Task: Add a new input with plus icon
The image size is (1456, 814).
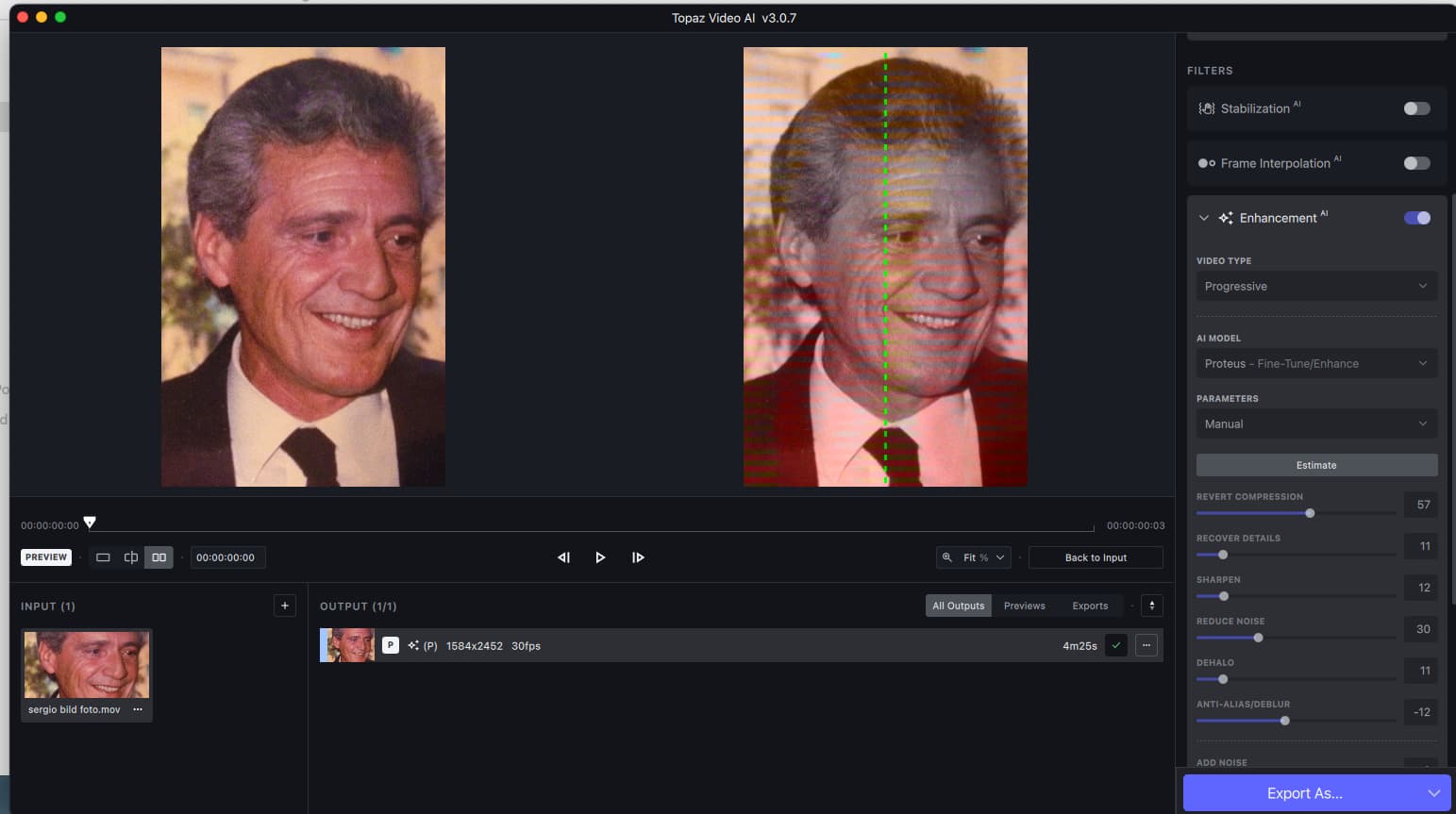Action: [285, 606]
